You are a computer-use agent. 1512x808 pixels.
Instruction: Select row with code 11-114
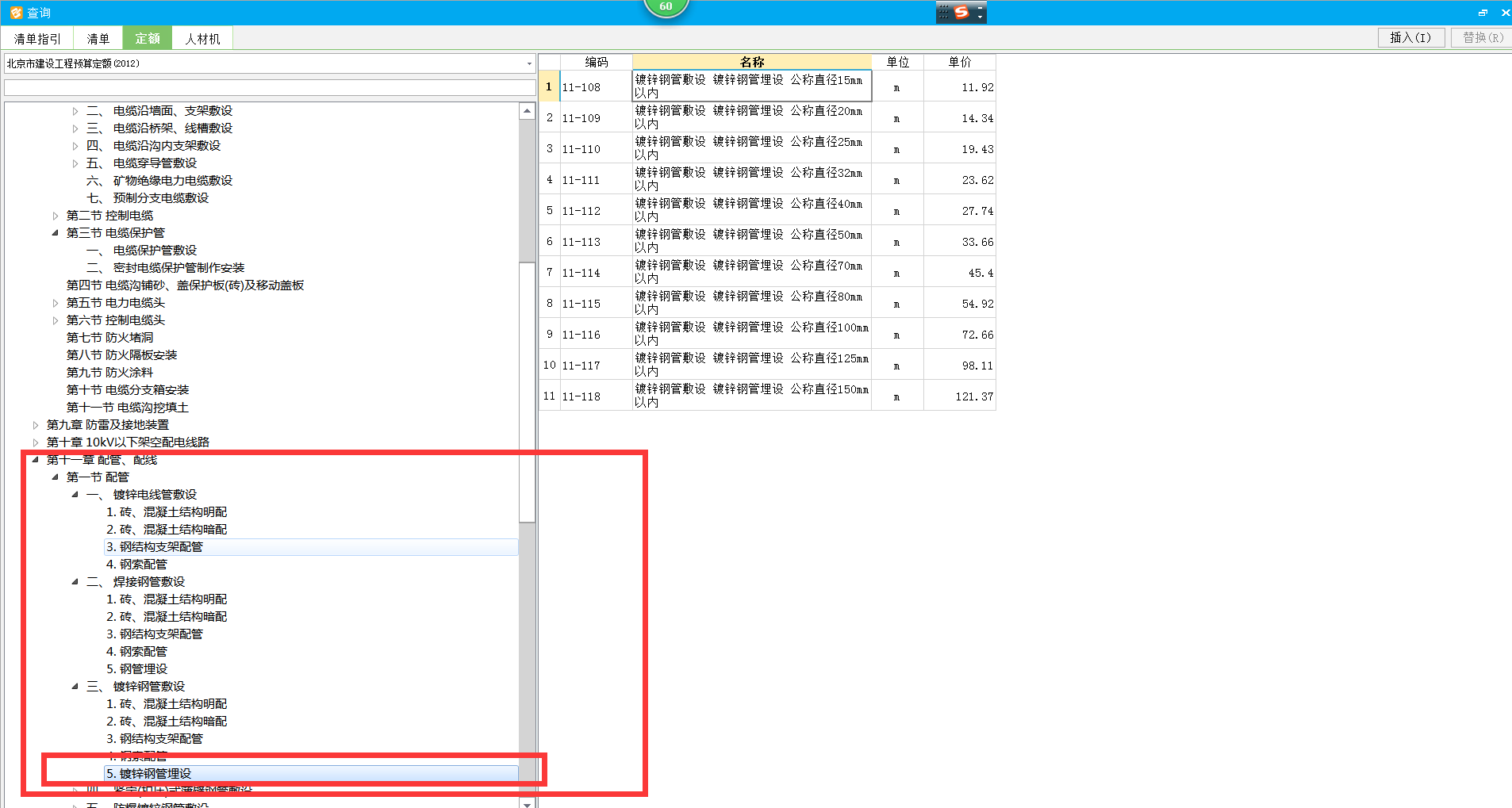coord(767,272)
